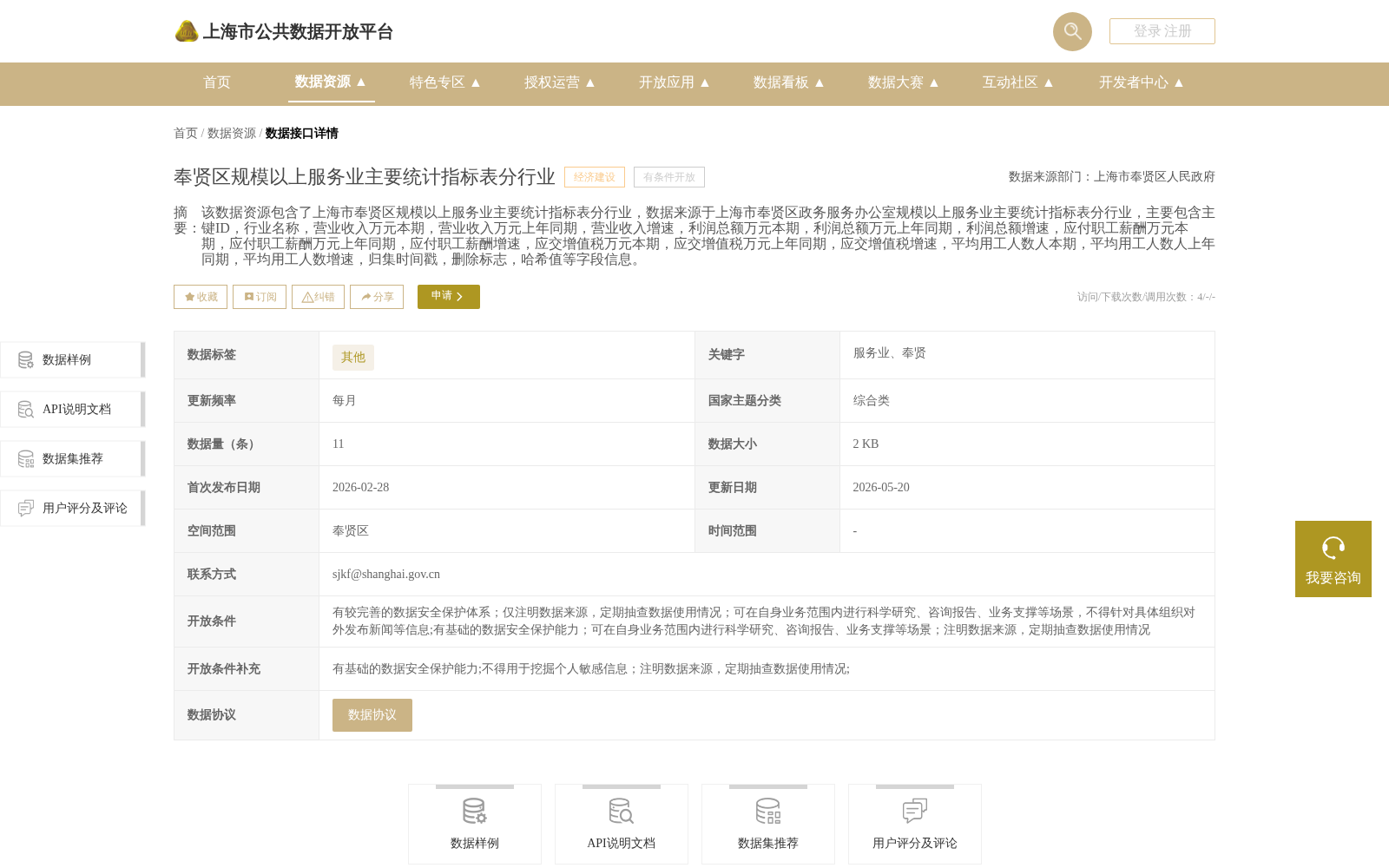Click the 访问/下载次数/调用次数 counter text

click(x=1146, y=297)
